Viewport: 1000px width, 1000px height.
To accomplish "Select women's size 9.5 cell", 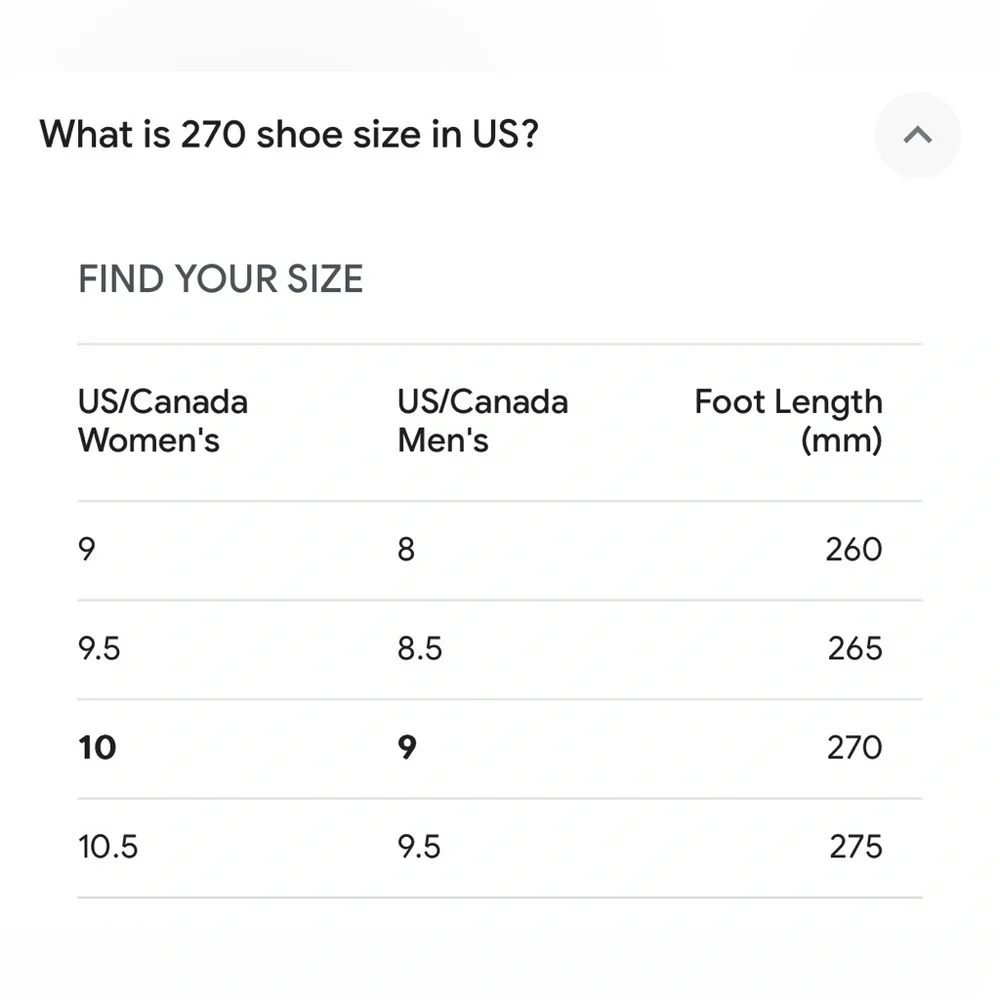I will 99,649.
